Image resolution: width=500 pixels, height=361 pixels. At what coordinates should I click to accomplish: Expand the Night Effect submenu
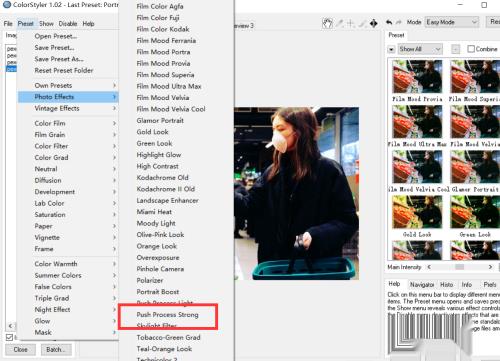[x=68, y=309]
